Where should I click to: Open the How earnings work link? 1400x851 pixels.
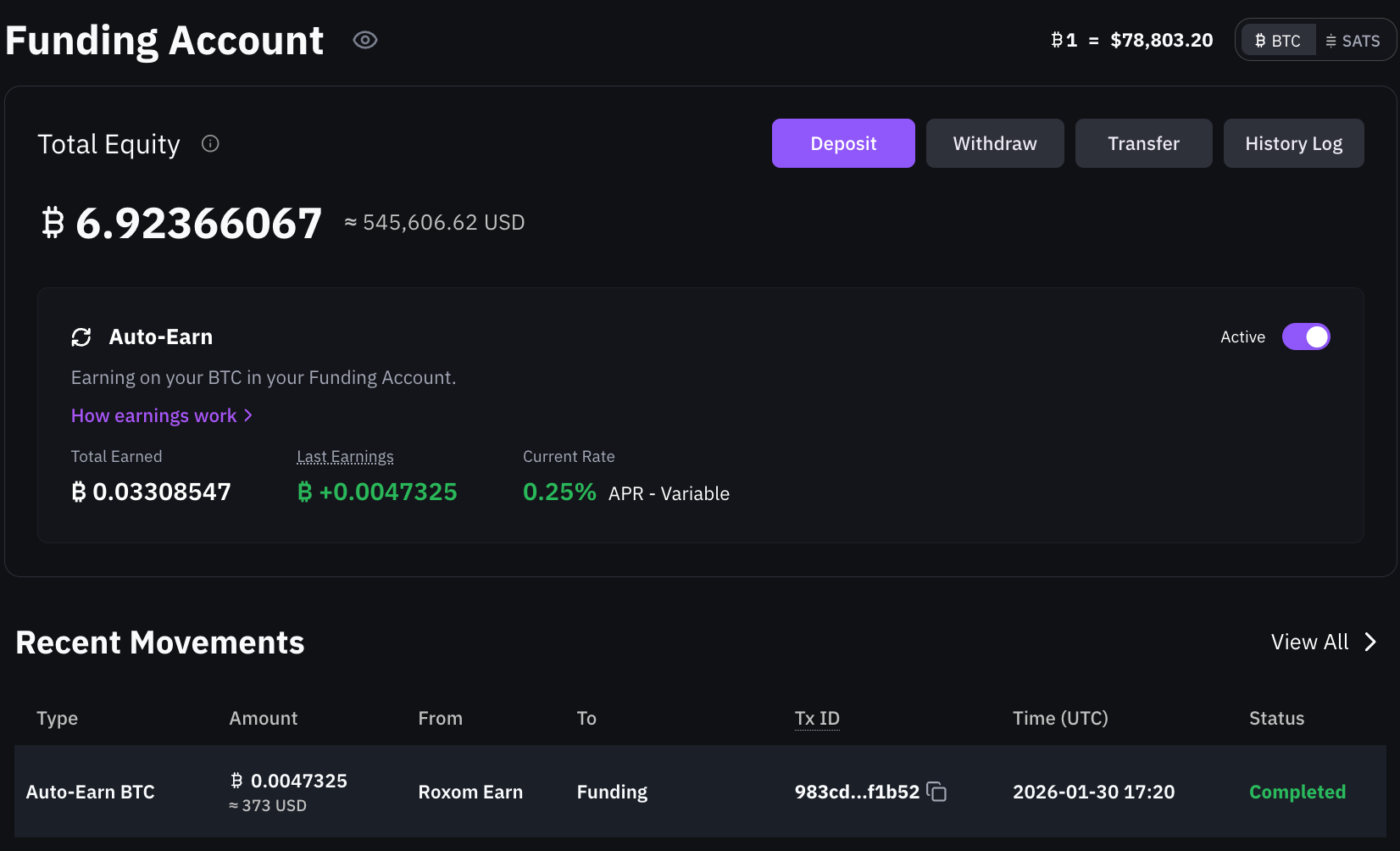pos(162,415)
